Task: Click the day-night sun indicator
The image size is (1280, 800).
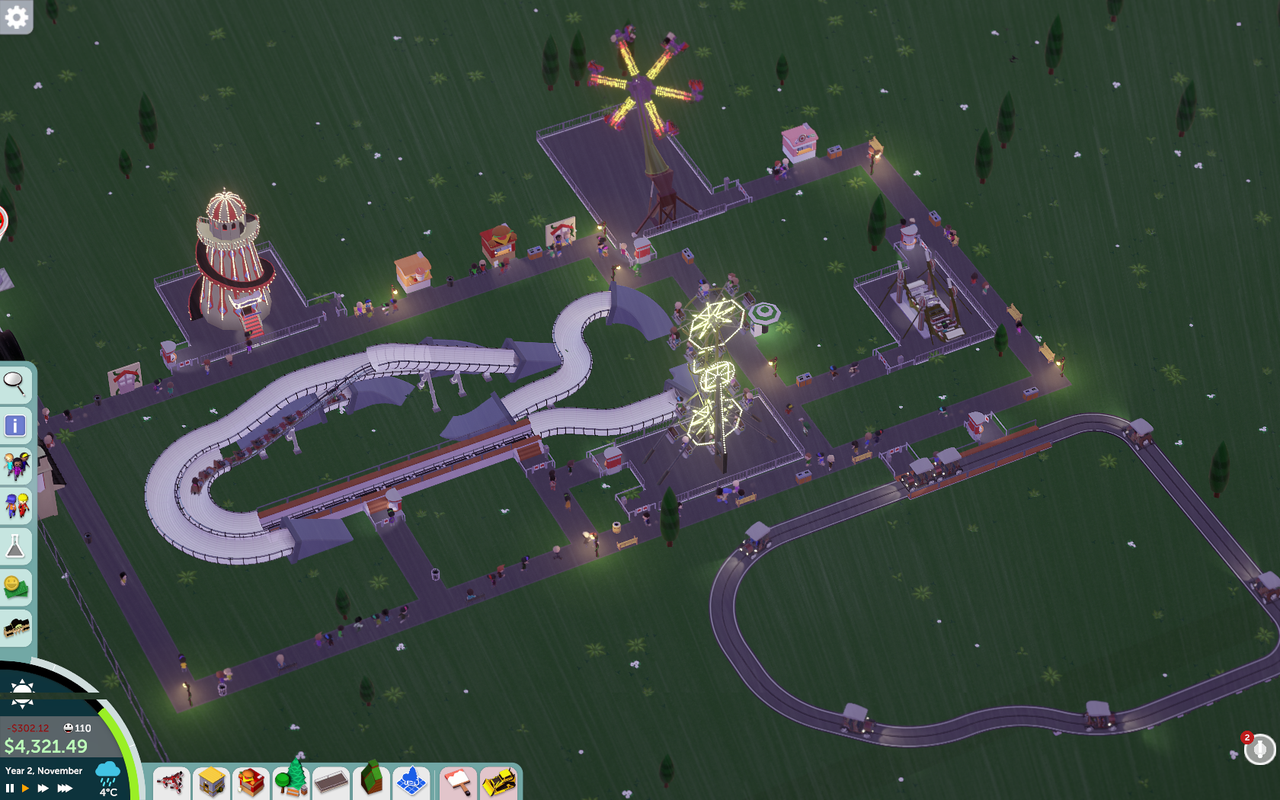Action: 21,693
